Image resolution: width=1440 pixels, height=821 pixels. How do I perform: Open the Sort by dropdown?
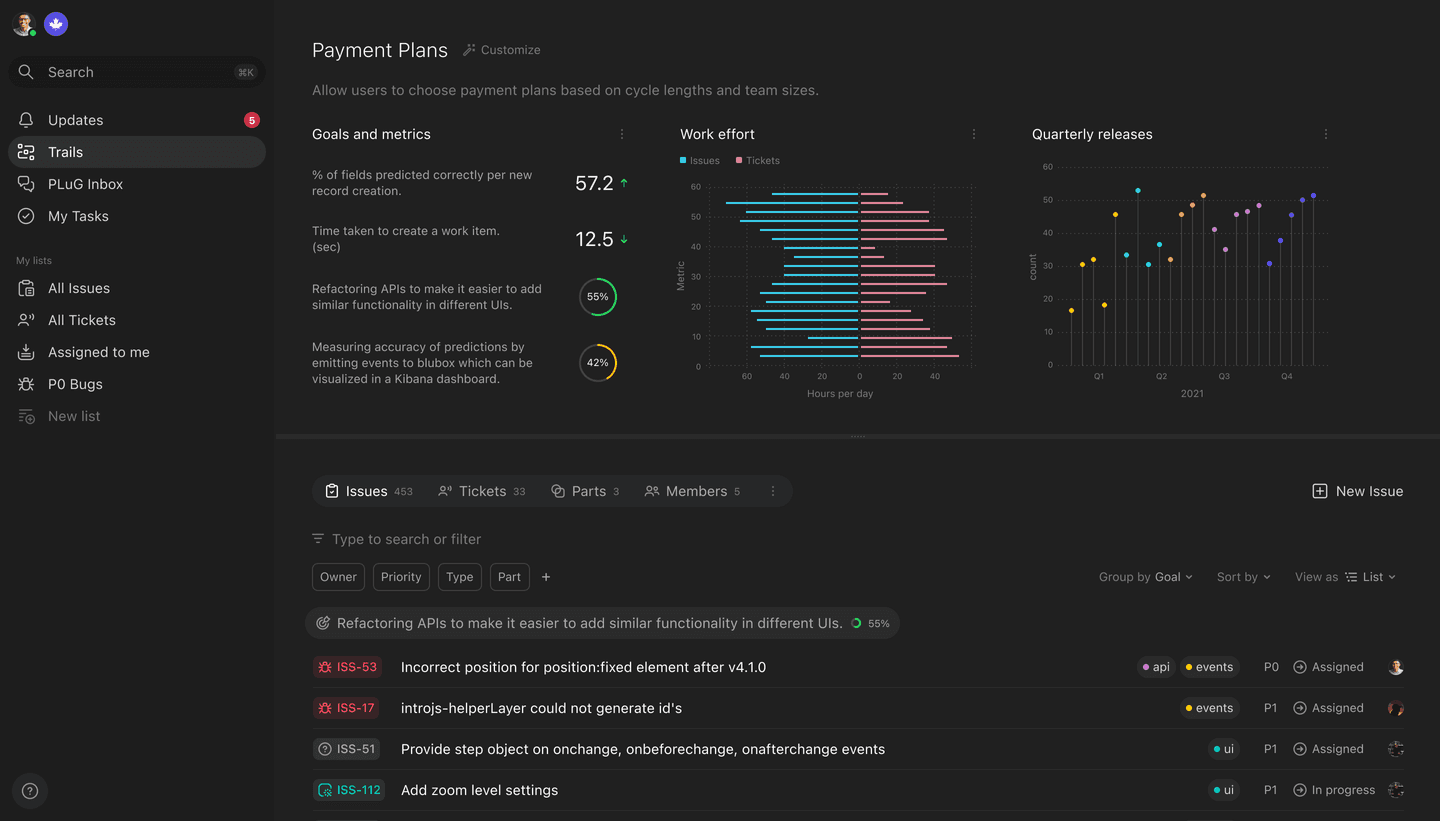pyautogui.click(x=1244, y=577)
